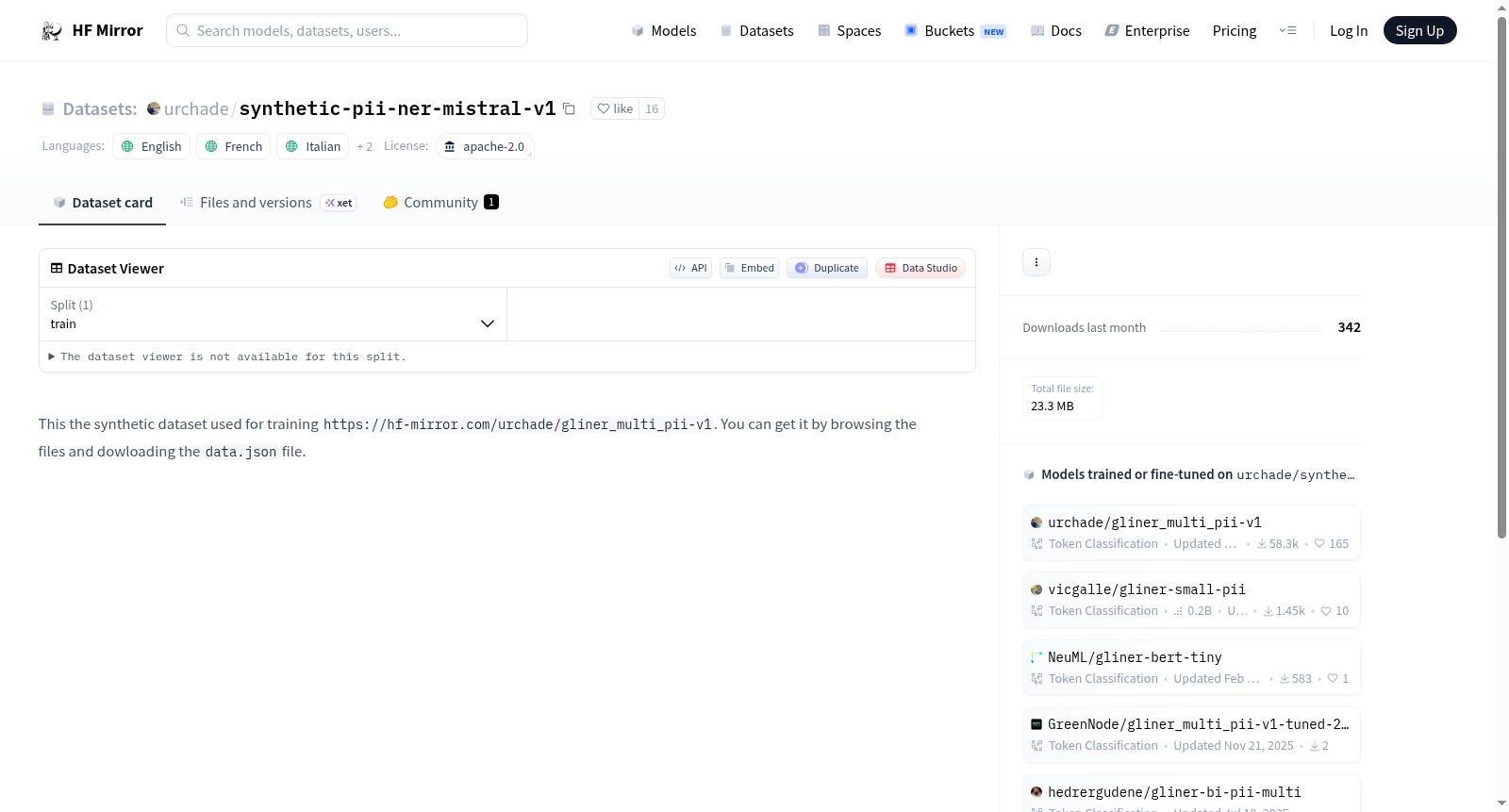
Task: Click the vicgalle/gliner-small-pii model avatar
Action: tap(1036, 589)
